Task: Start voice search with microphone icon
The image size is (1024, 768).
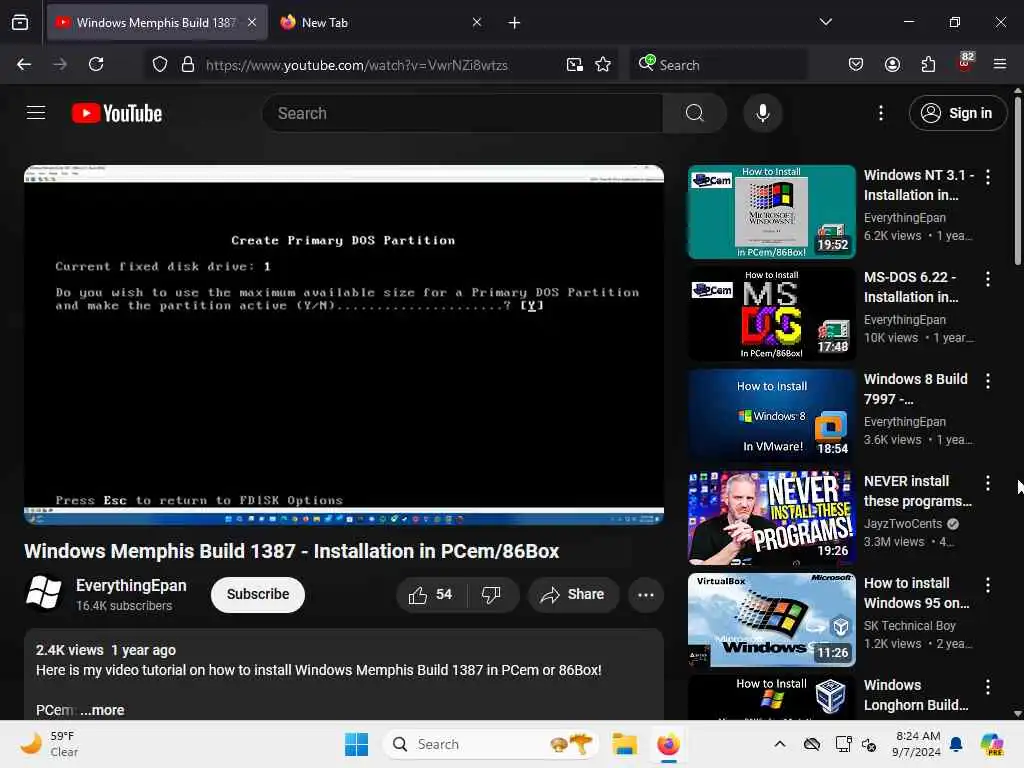Action: (x=762, y=113)
